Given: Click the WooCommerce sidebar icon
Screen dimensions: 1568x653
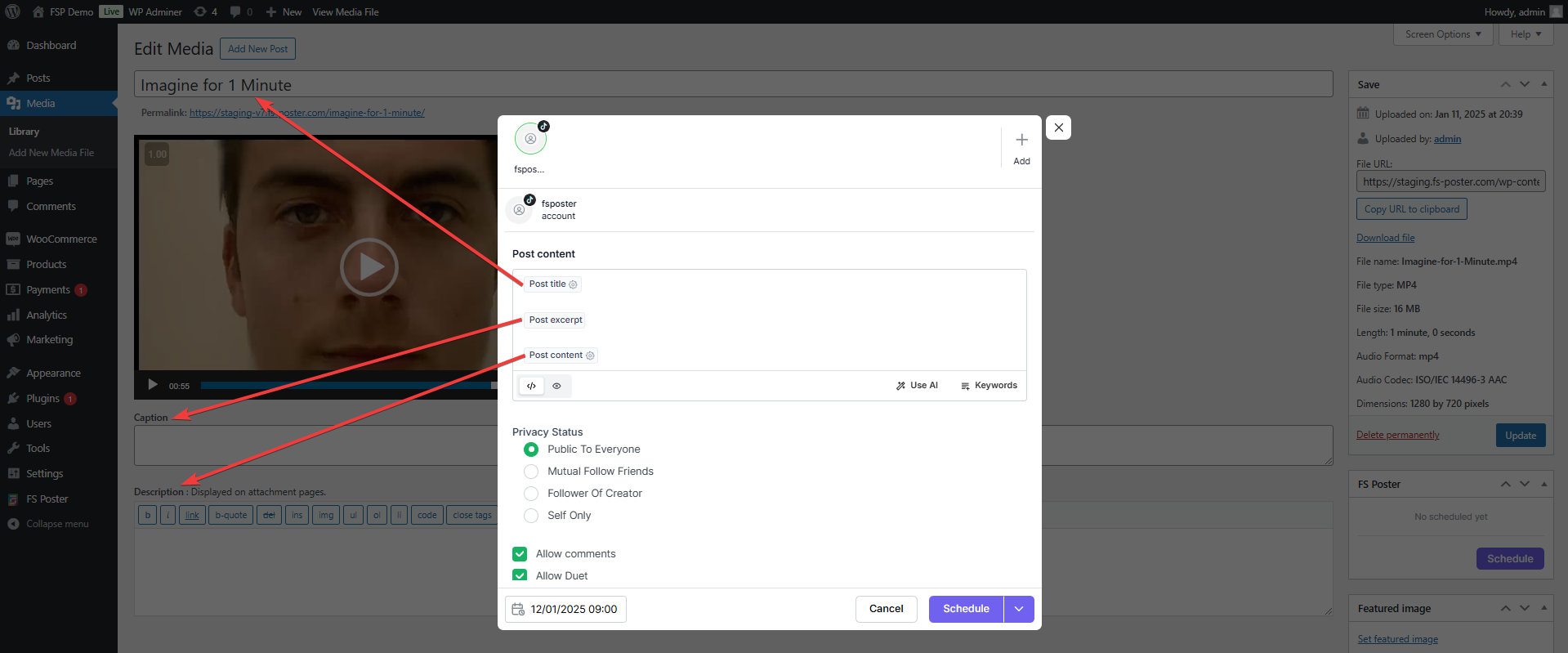Looking at the screenshot, I should point(13,239).
